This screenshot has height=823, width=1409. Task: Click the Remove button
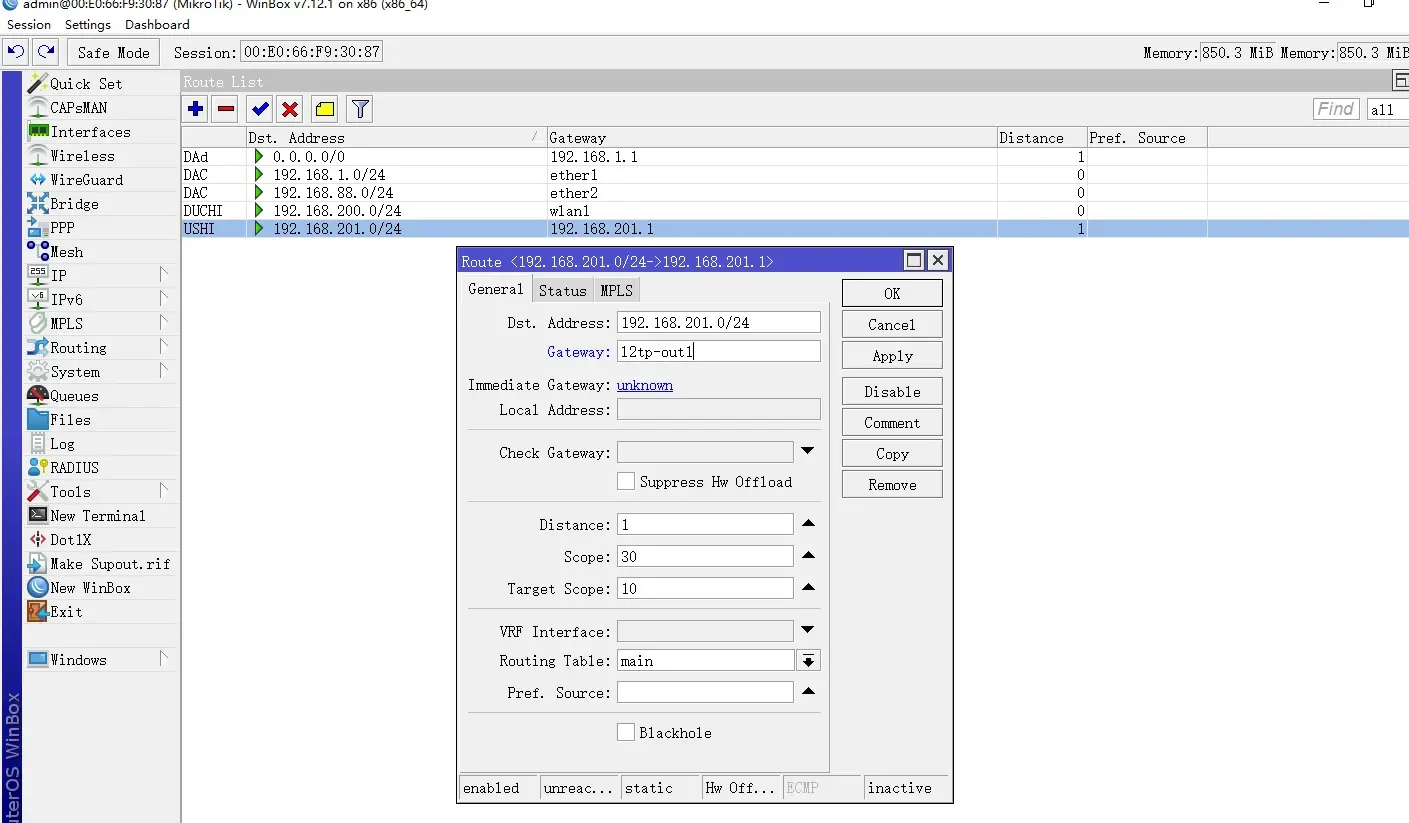pyautogui.click(x=892, y=484)
